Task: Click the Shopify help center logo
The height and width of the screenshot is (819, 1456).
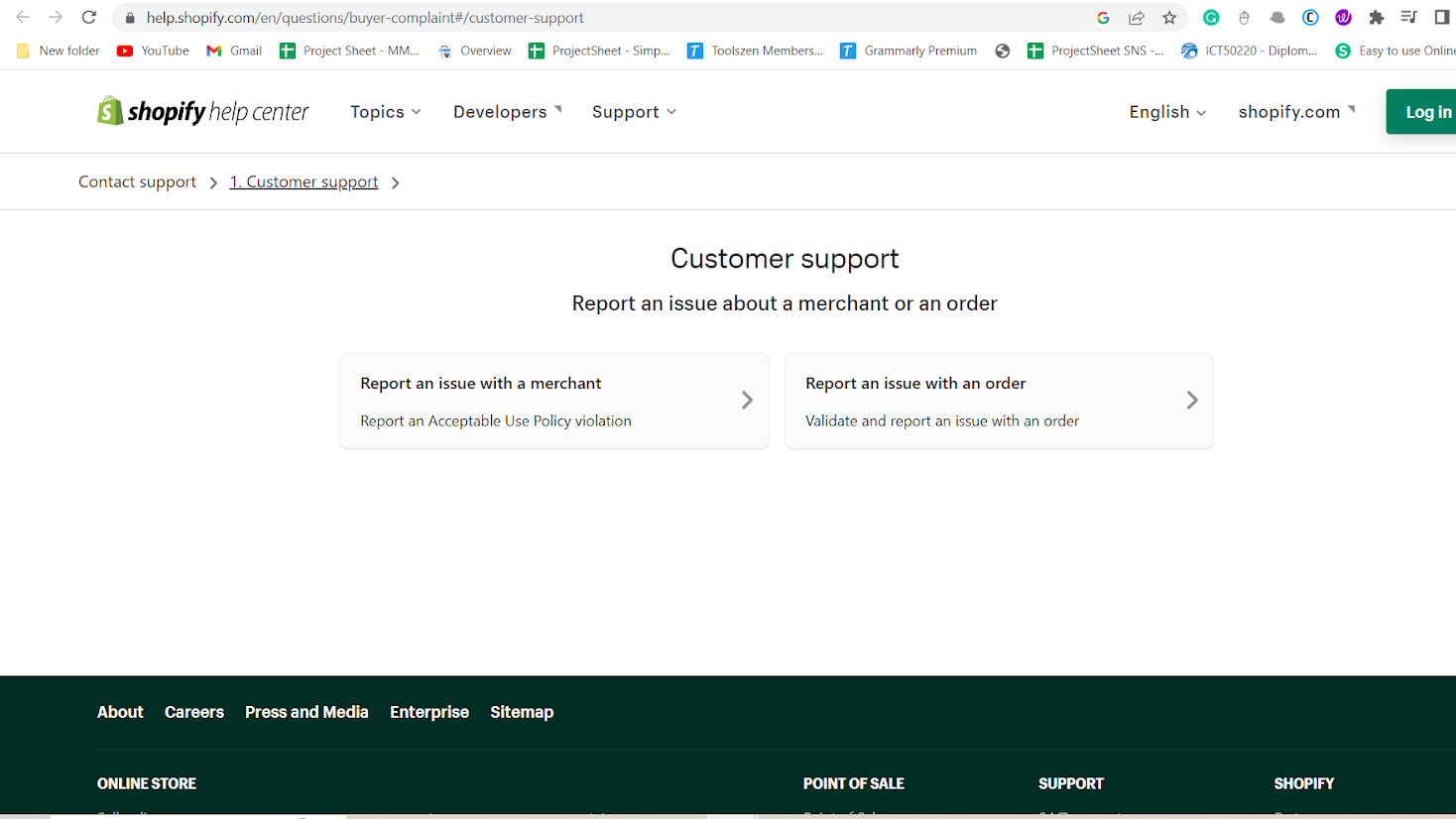Action: point(203,111)
